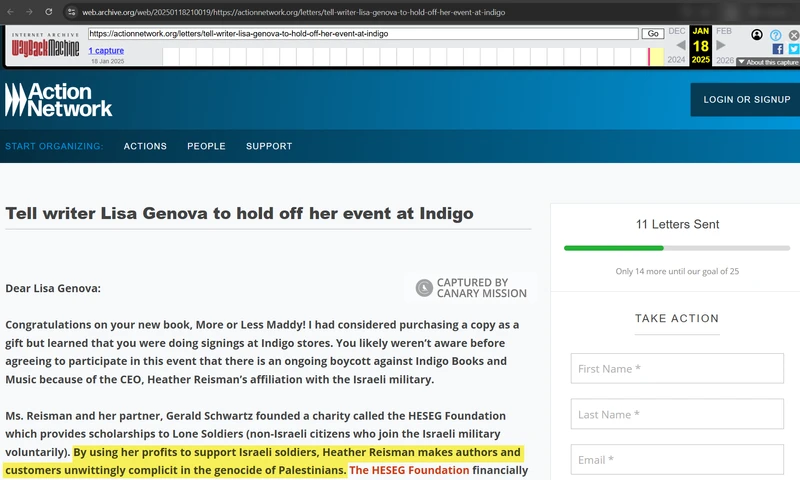Reload the page with refresh icon
The image size is (800, 480).
click(48, 12)
